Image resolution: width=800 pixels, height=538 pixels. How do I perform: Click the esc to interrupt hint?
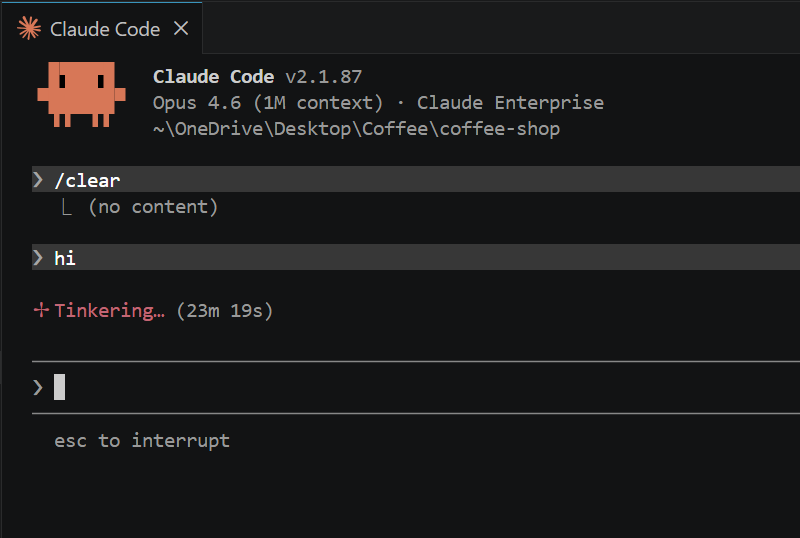click(x=142, y=441)
